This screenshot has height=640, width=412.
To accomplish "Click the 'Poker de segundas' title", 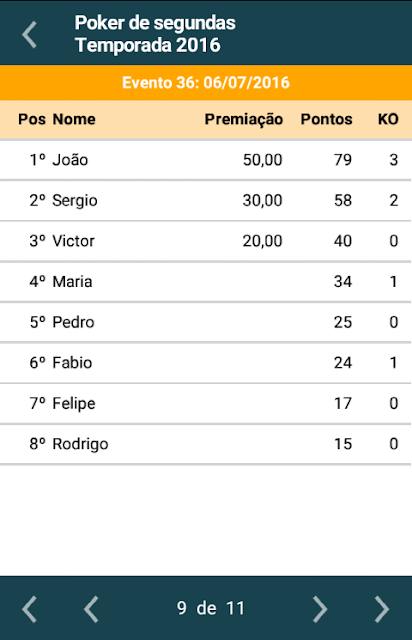I will (x=155, y=23).
